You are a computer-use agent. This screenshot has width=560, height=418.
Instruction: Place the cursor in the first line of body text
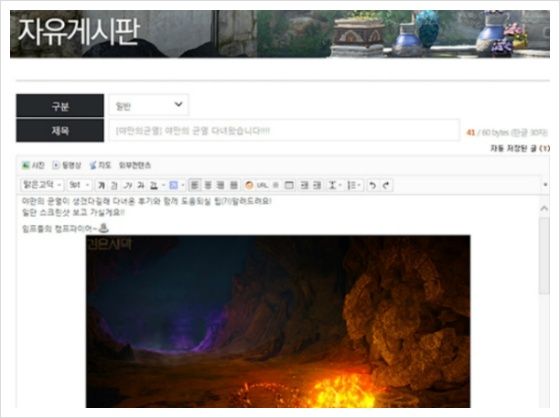pyautogui.click(x=146, y=201)
